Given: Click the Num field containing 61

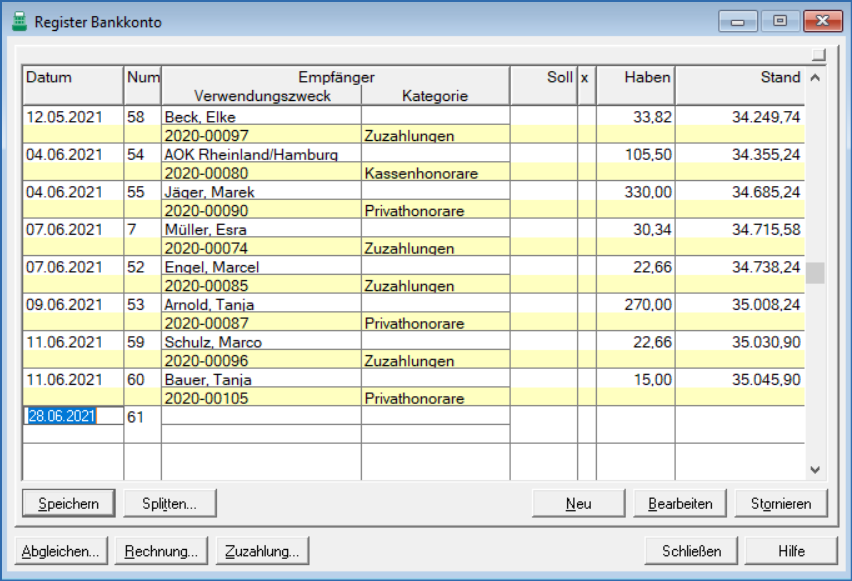Looking at the screenshot, I should 141,416.
